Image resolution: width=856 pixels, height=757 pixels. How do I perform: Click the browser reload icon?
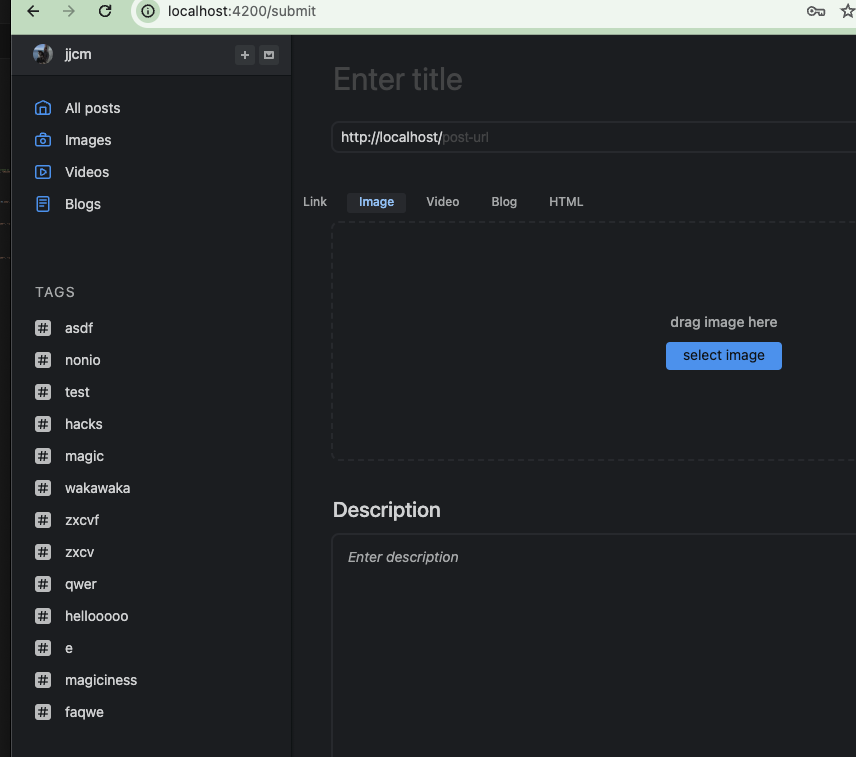click(105, 11)
